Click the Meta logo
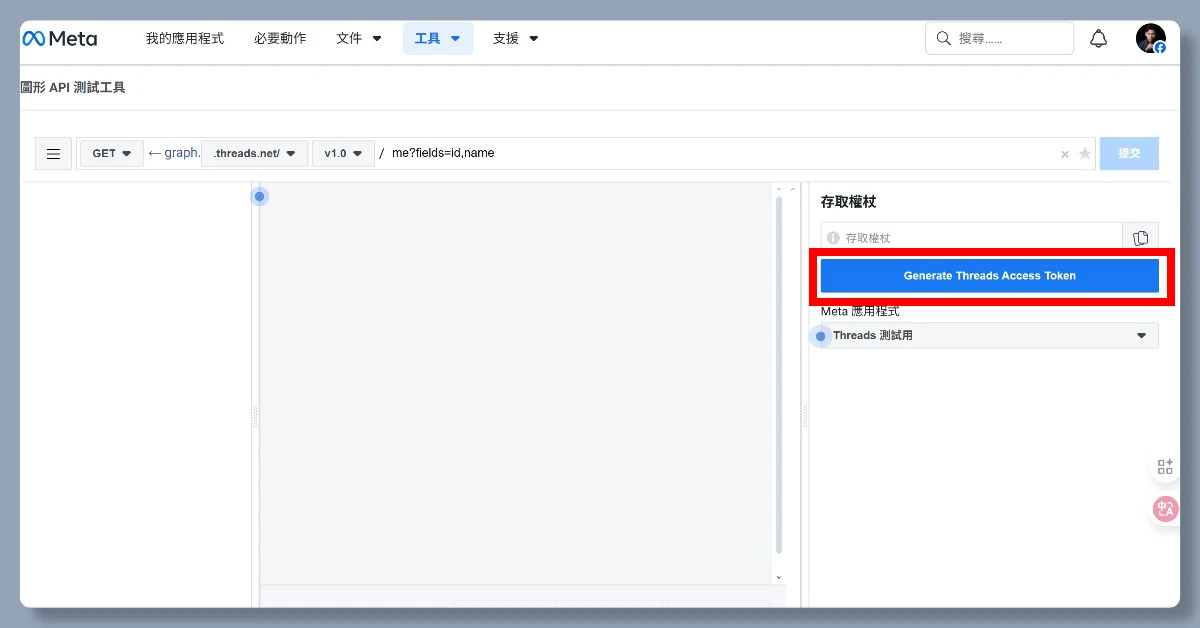Screen dimensions: 1200x628 click(x=60, y=39)
